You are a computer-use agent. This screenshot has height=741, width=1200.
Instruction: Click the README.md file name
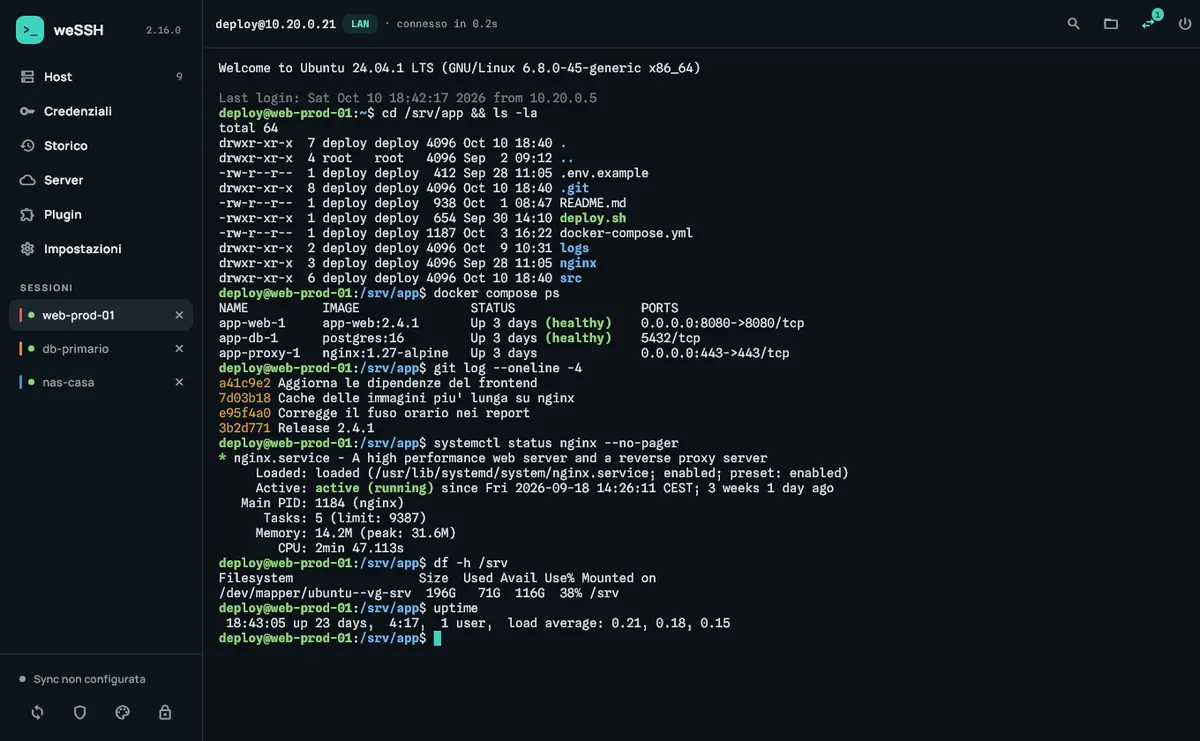(x=593, y=203)
